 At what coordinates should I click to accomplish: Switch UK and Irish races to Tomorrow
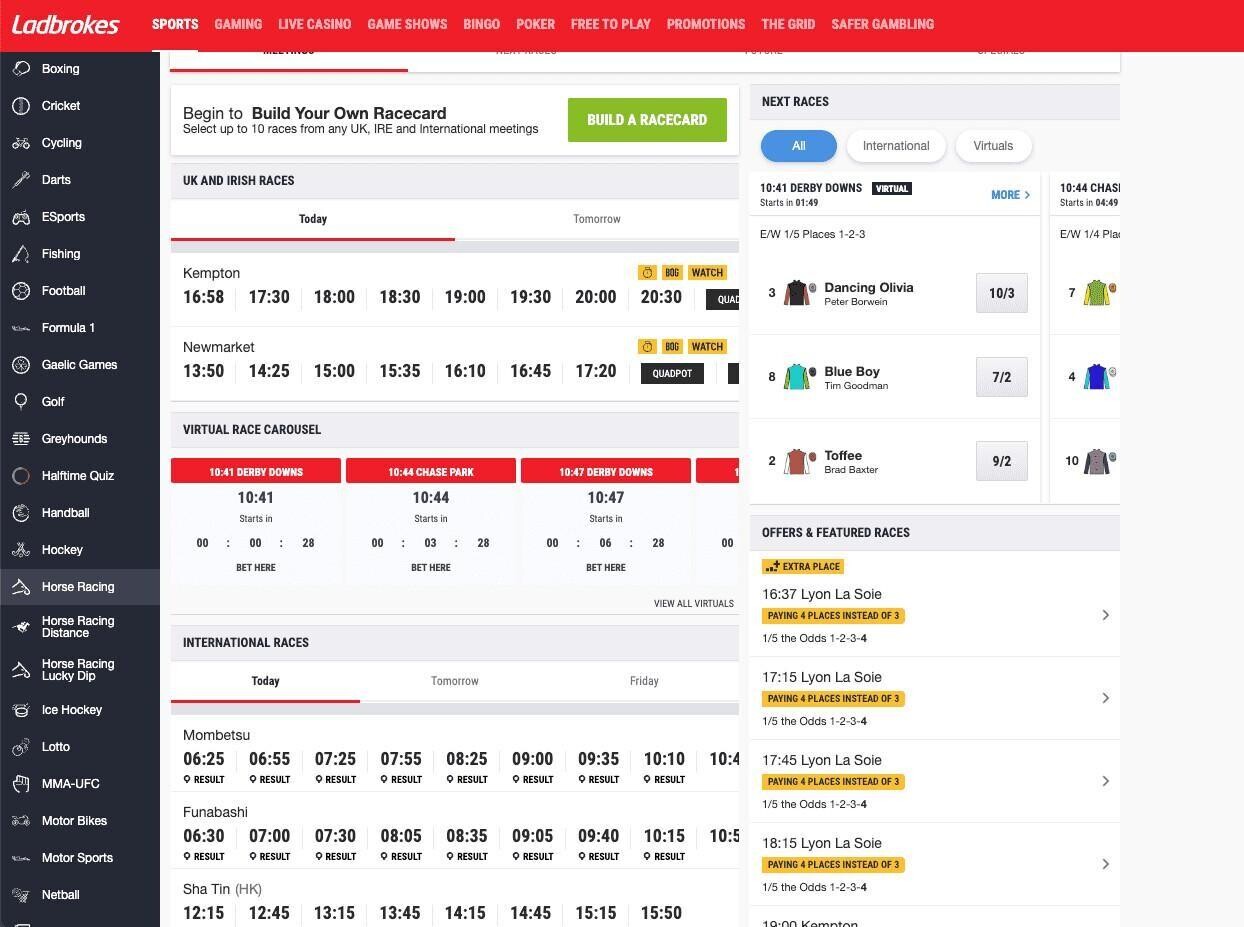coord(597,219)
